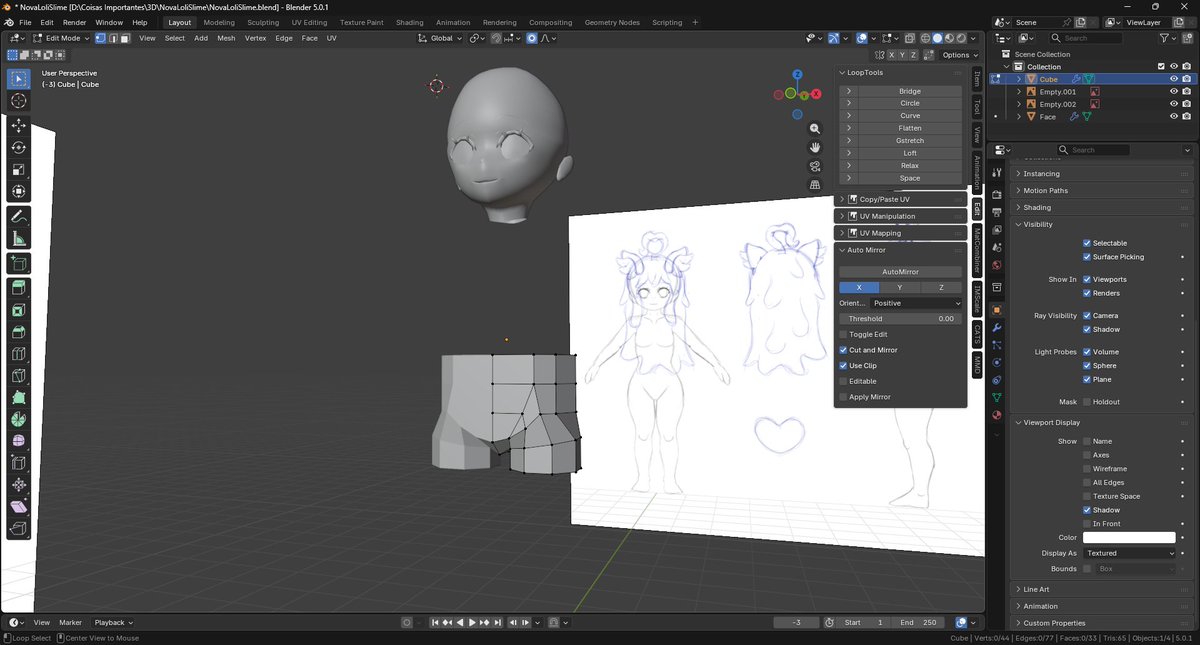Click the Relax LoopTools button
The width and height of the screenshot is (1200, 645).
click(x=910, y=166)
